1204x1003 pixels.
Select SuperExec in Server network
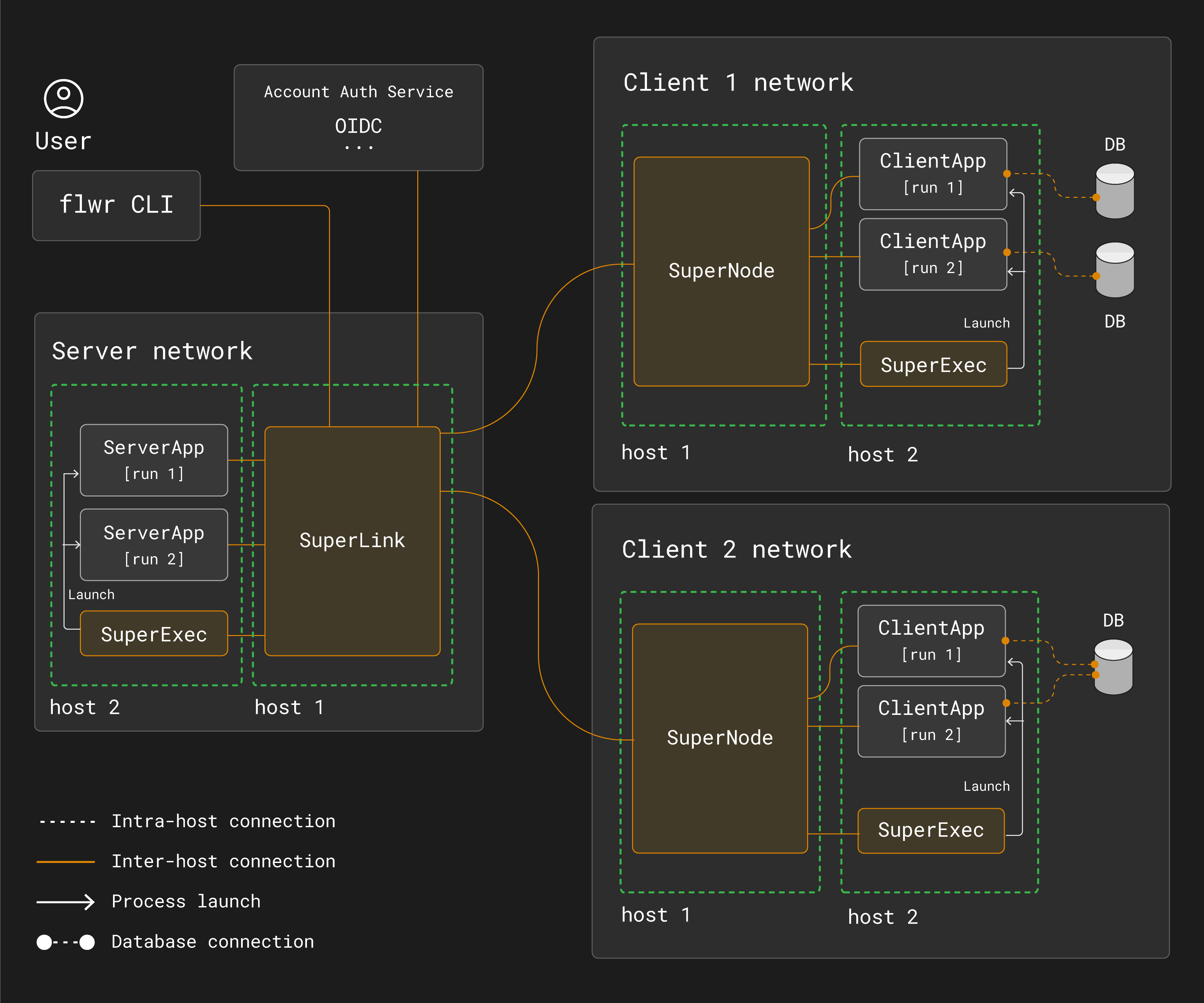[x=154, y=634]
